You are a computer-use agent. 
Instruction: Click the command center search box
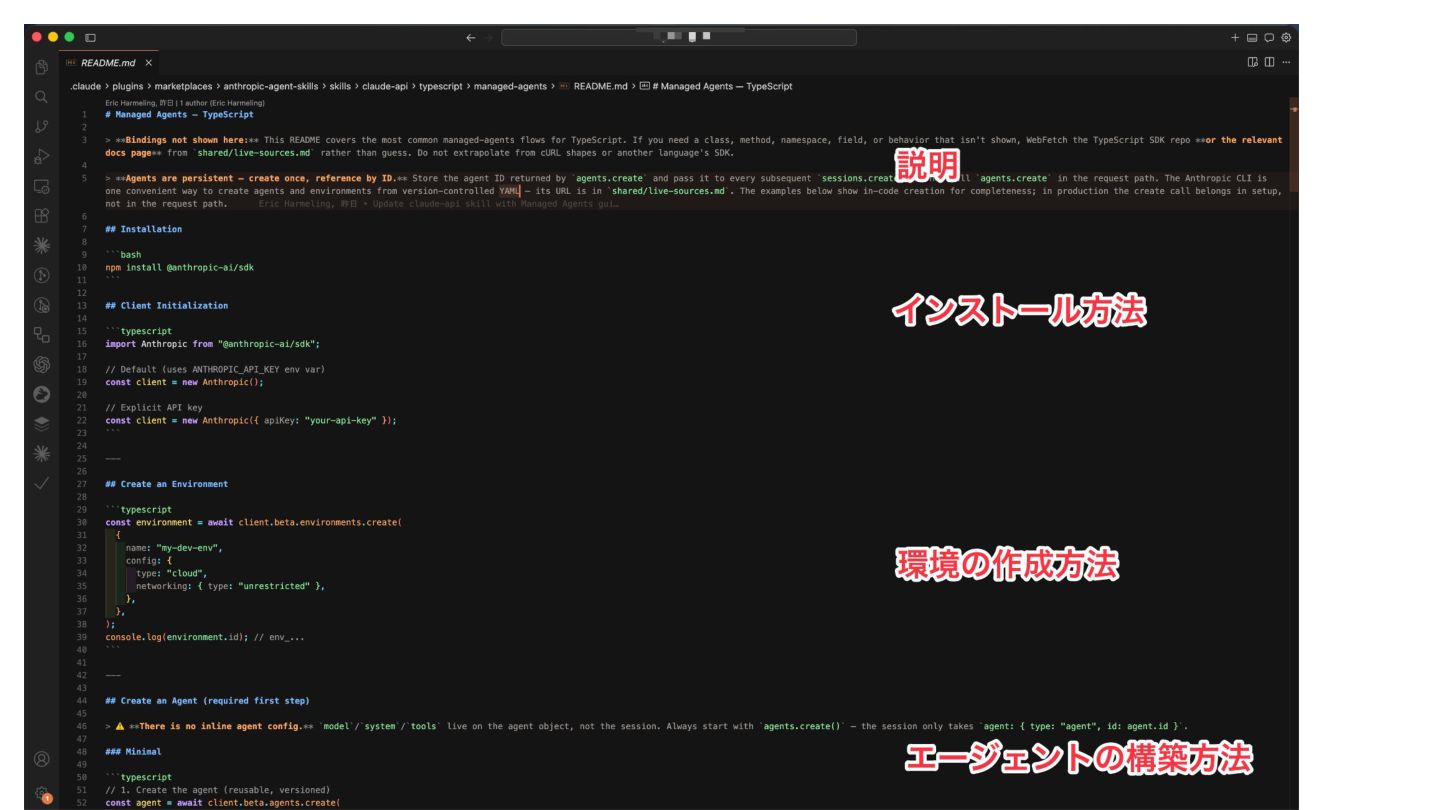pos(679,38)
